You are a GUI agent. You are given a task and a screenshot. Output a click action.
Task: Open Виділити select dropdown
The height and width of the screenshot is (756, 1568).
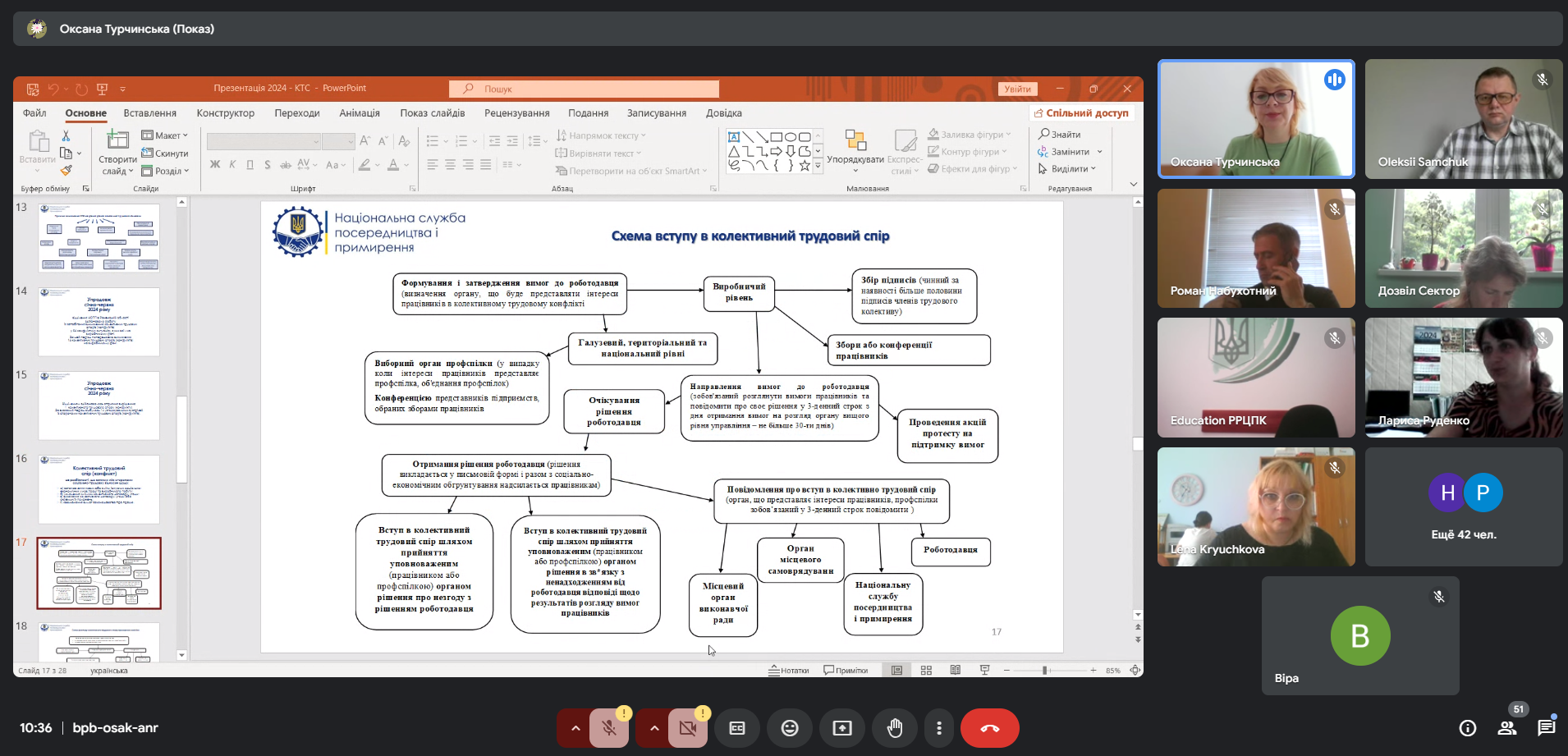pyautogui.click(x=1067, y=169)
